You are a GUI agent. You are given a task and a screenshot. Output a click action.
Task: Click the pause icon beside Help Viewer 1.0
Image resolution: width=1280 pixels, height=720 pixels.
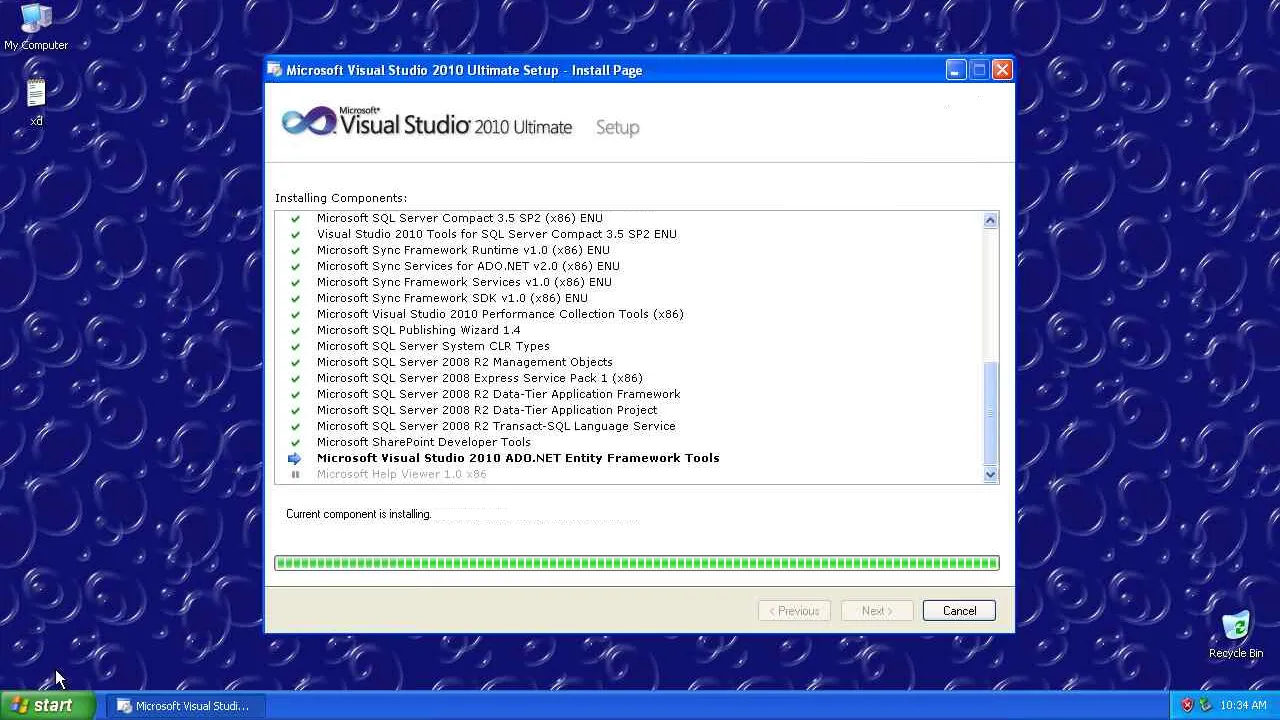click(295, 474)
